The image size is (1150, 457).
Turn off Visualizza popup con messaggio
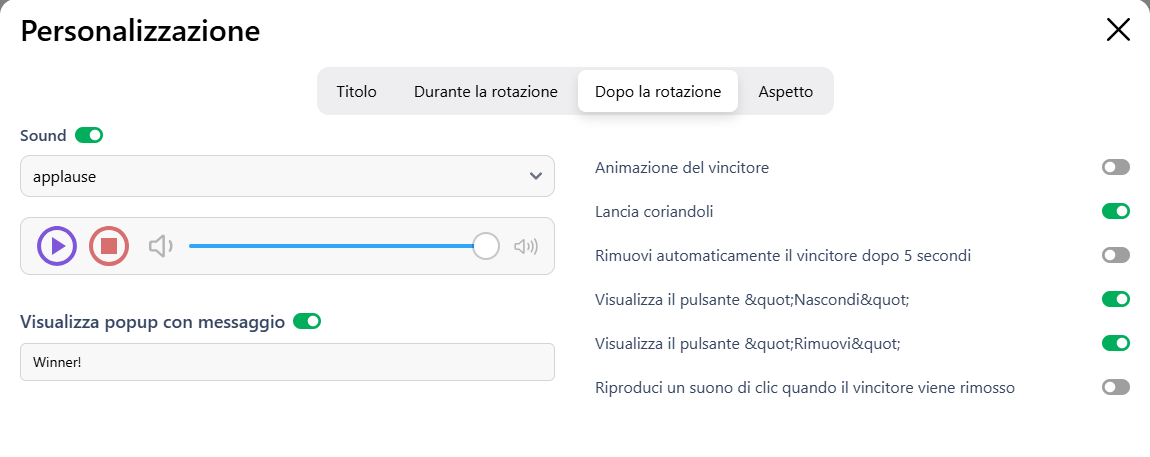[307, 321]
